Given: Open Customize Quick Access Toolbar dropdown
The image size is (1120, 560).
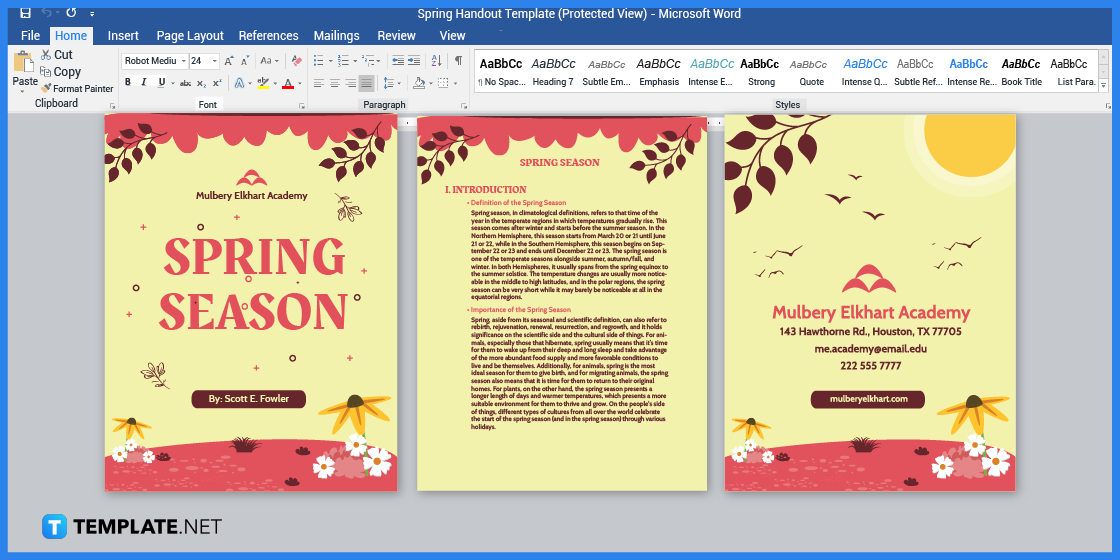Looking at the screenshot, I should pyautogui.click(x=92, y=14).
